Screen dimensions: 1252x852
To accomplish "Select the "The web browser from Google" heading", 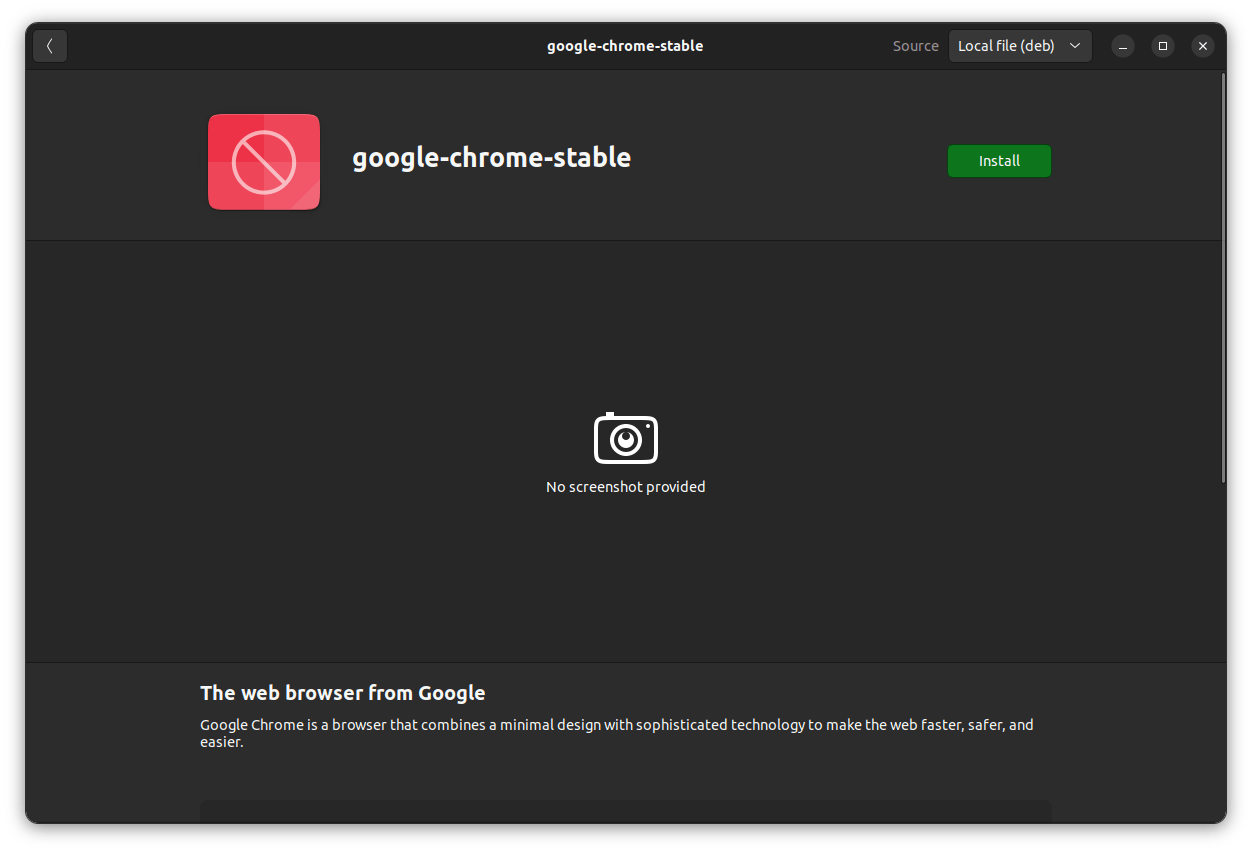I will coord(343,692).
